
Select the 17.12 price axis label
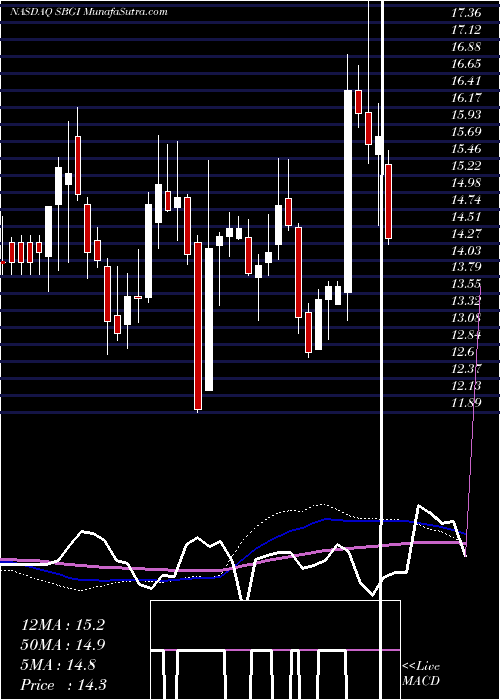coord(466,29)
